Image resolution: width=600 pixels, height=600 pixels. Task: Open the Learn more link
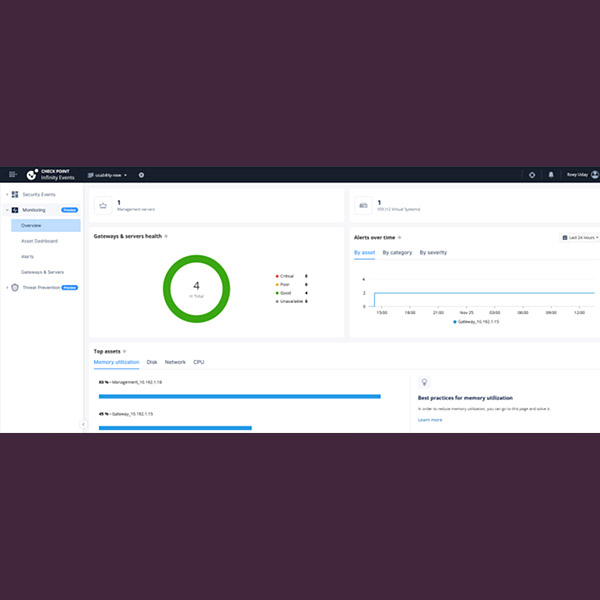pos(430,420)
